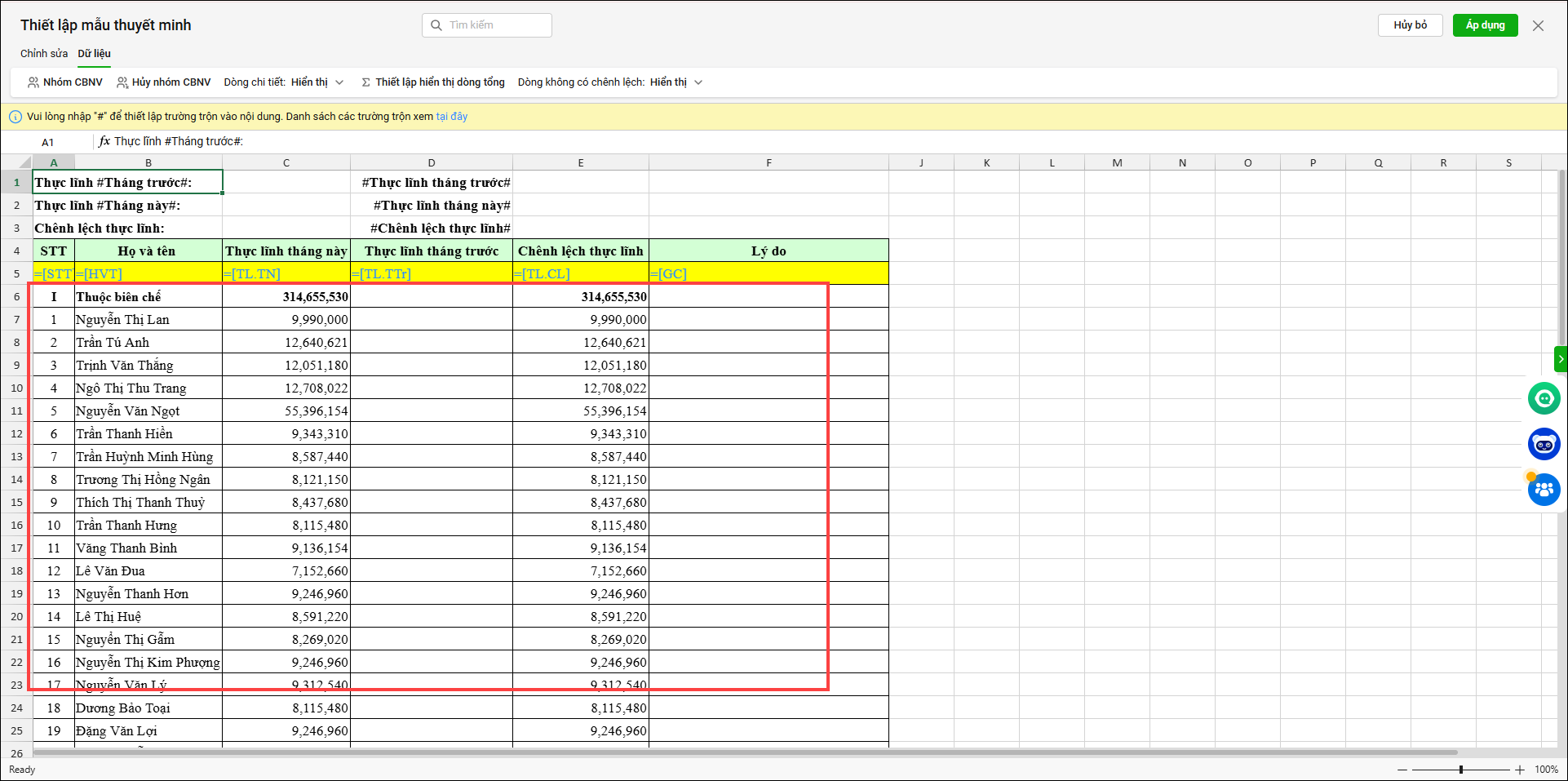This screenshot has height=781, width=1568.
Task: Click the blue community group icon
Action: [1544, 490]
